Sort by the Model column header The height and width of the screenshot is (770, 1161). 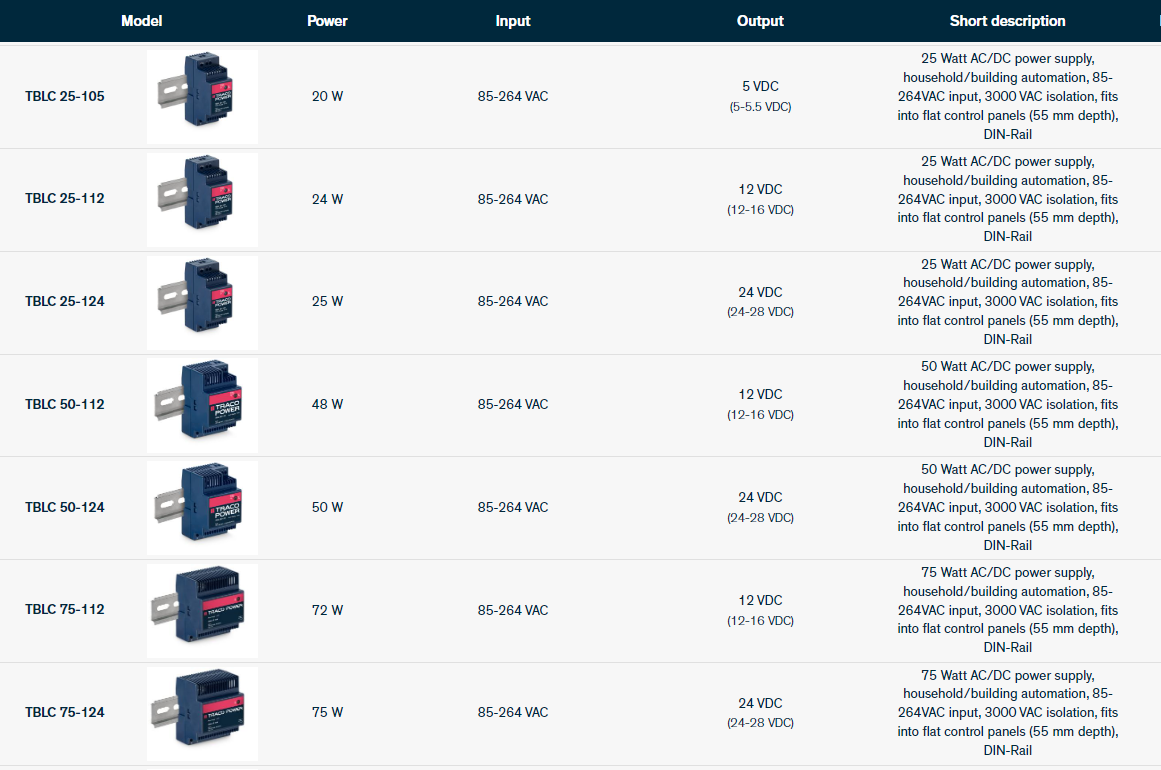[x=141, y=21]
